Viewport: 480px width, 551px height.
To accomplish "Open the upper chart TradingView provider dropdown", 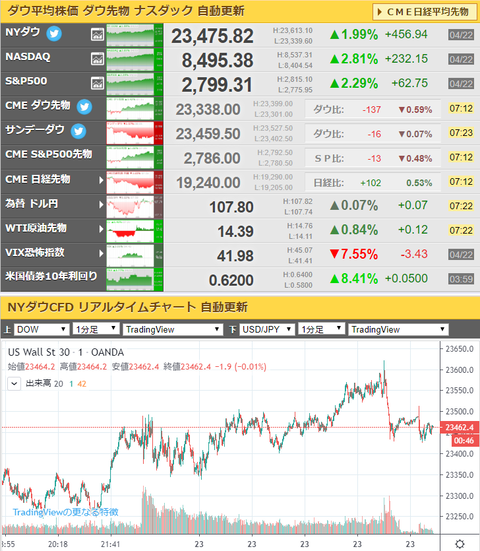I will click(x=173, y=329).
